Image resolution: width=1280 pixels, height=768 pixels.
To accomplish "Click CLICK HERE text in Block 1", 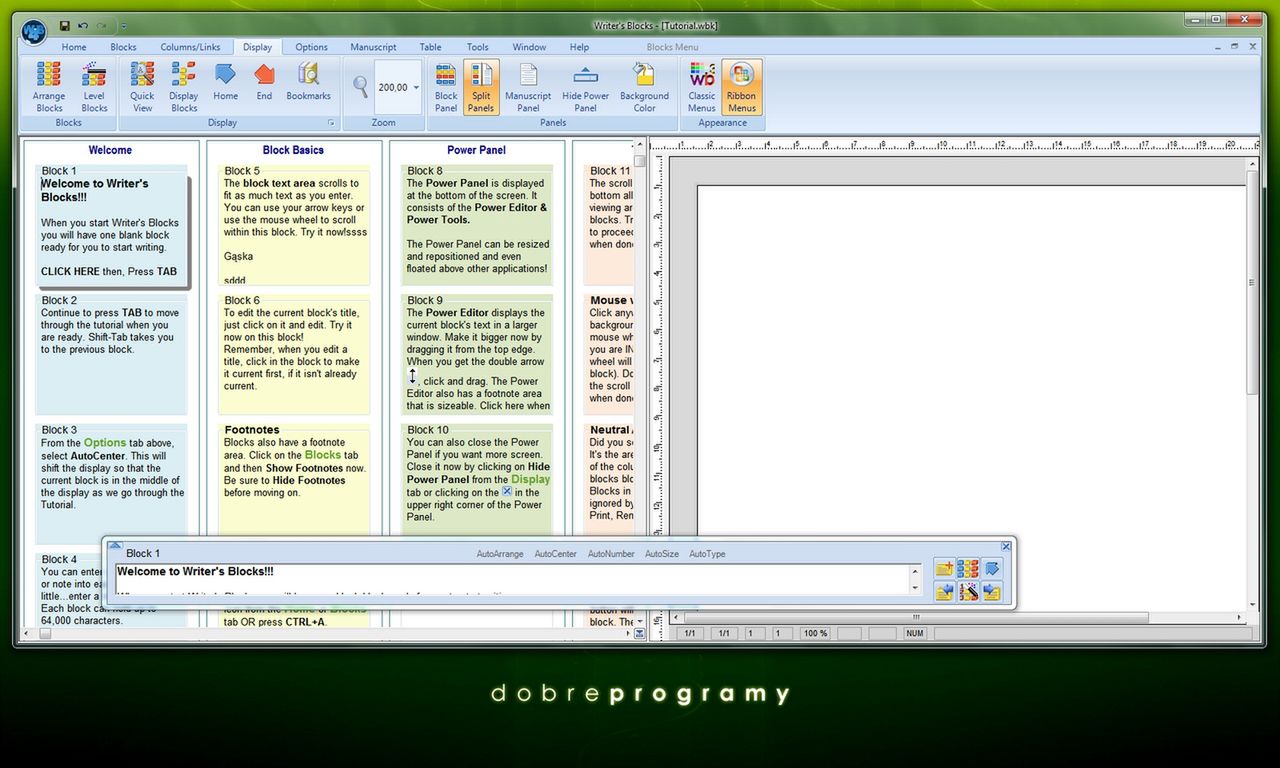I will [x=70, y=272].
